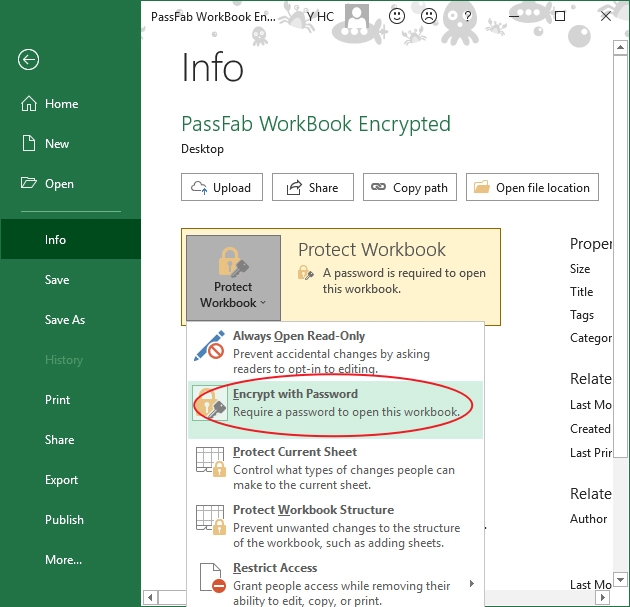Open Save As page
This screenshot has width=630, height=607.
click(x=70, y=320)
